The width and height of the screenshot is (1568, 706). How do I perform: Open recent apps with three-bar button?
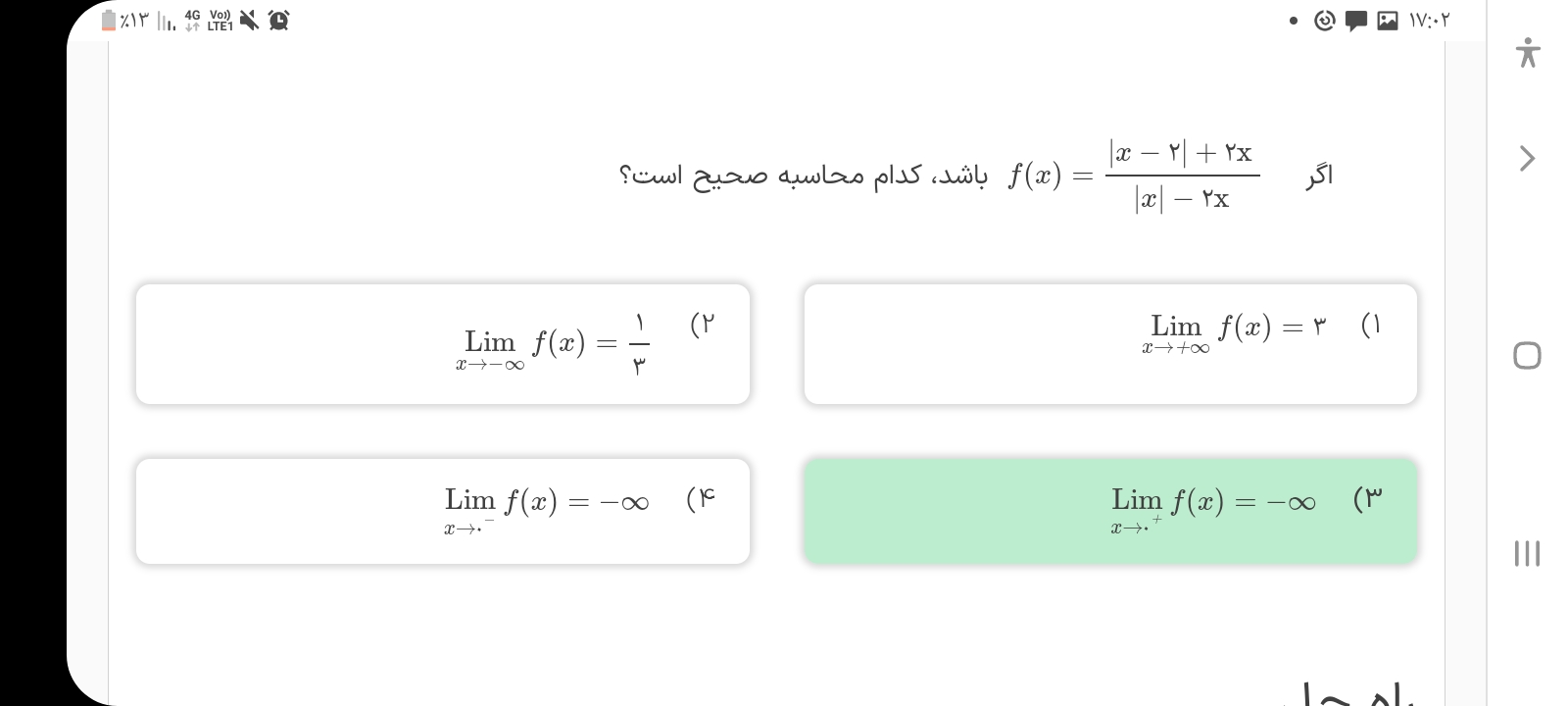tap(1527, 553)
